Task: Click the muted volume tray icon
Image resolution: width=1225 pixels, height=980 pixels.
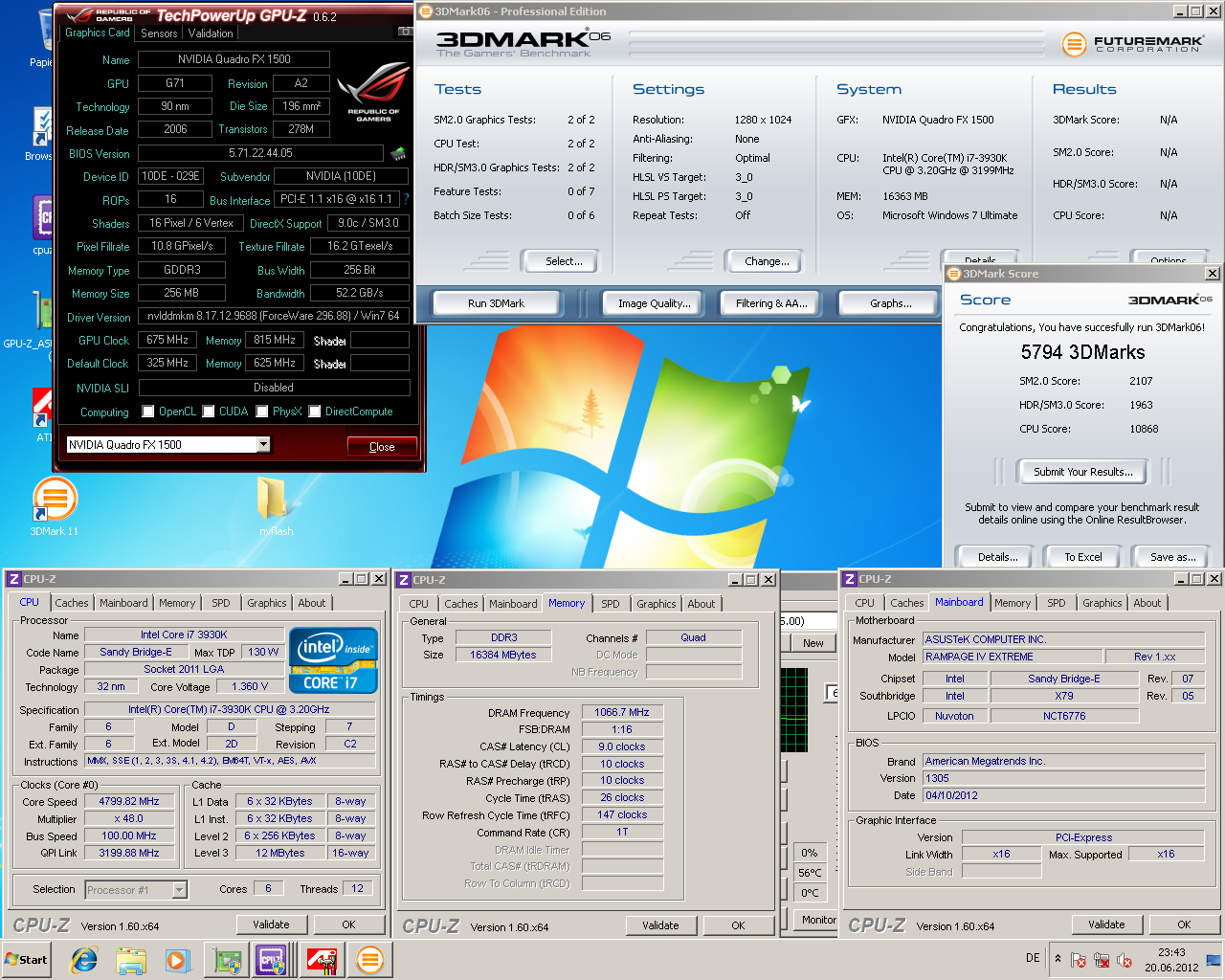Action: coord(1125,960)
